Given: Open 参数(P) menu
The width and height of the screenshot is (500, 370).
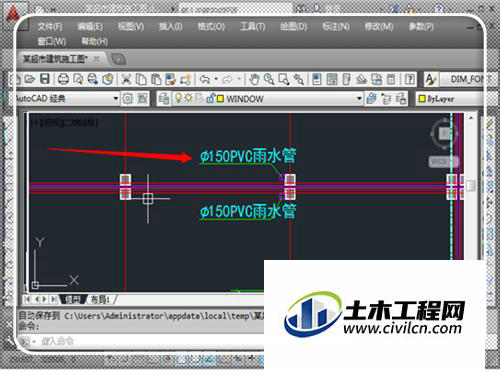Looking at the screenshot, I should [x=421, y=26].
